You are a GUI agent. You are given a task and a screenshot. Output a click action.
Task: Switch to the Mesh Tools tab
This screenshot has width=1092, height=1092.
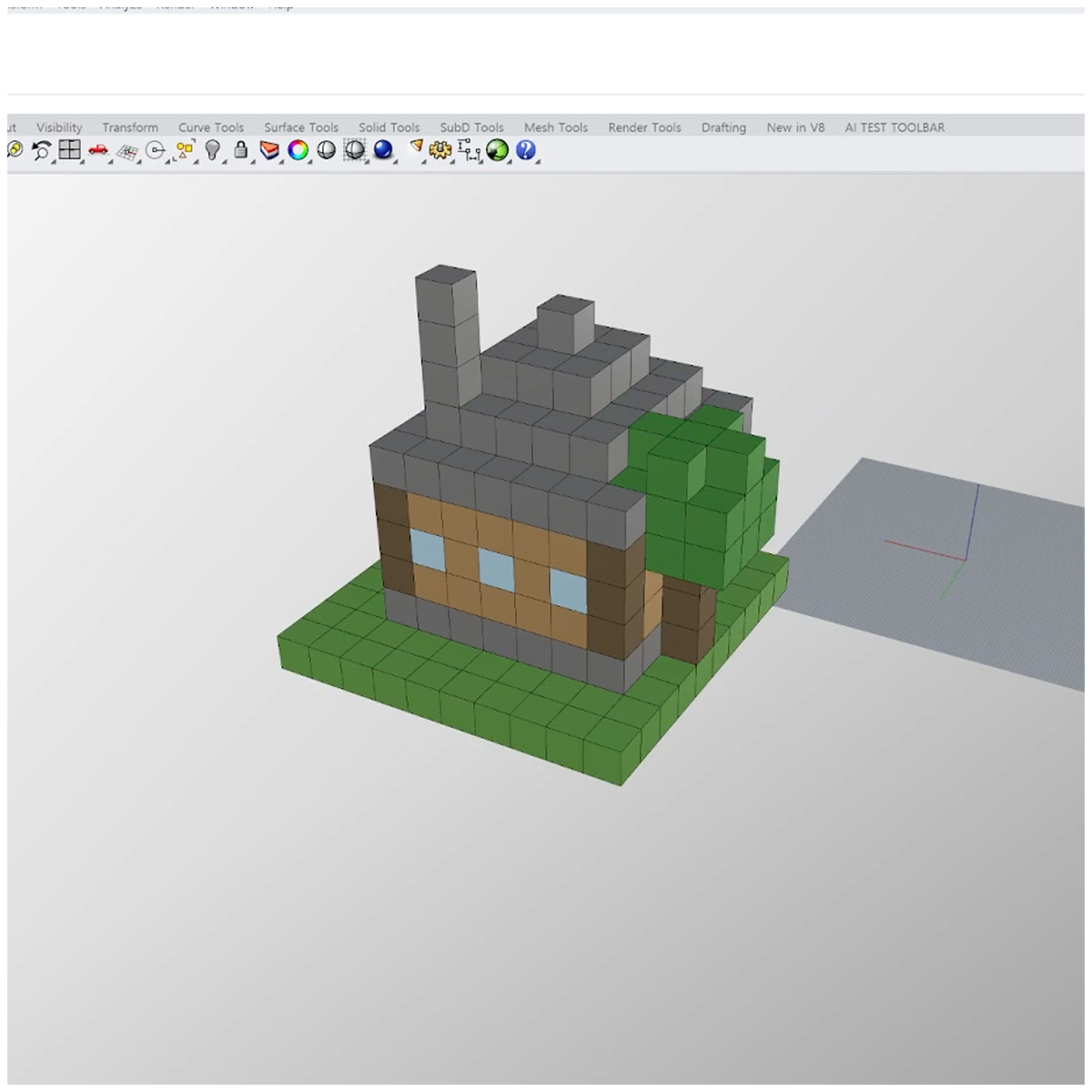click(556, 127)
